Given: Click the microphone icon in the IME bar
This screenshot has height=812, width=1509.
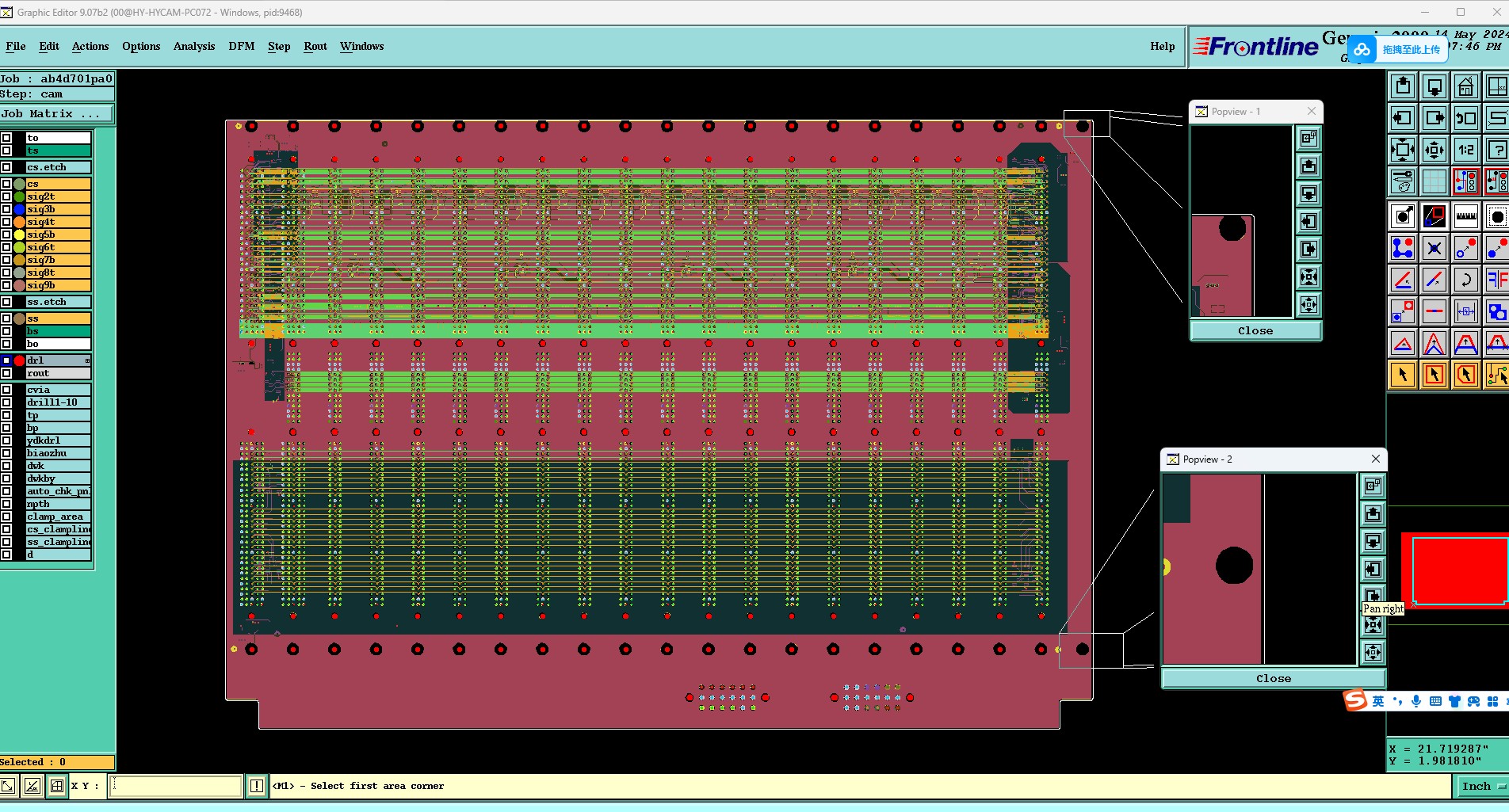Looking at the screenshot, I should click(1416, 701).
